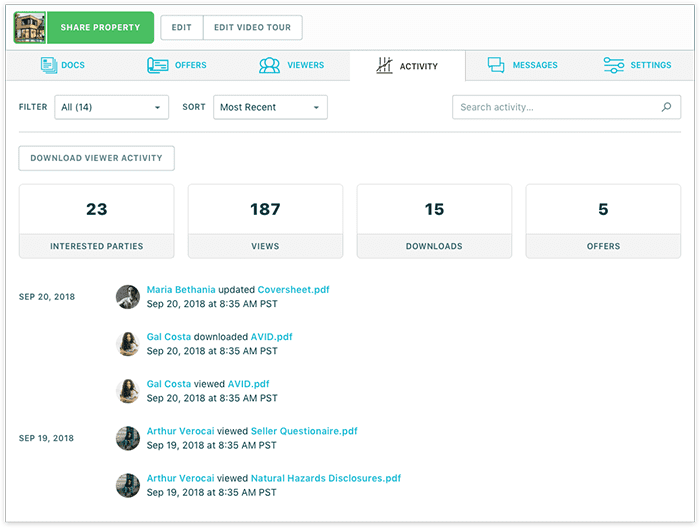Click the Messages chat bubble icon
The width and height of the screenshot is (700, 528).
(x=496, y=65)
